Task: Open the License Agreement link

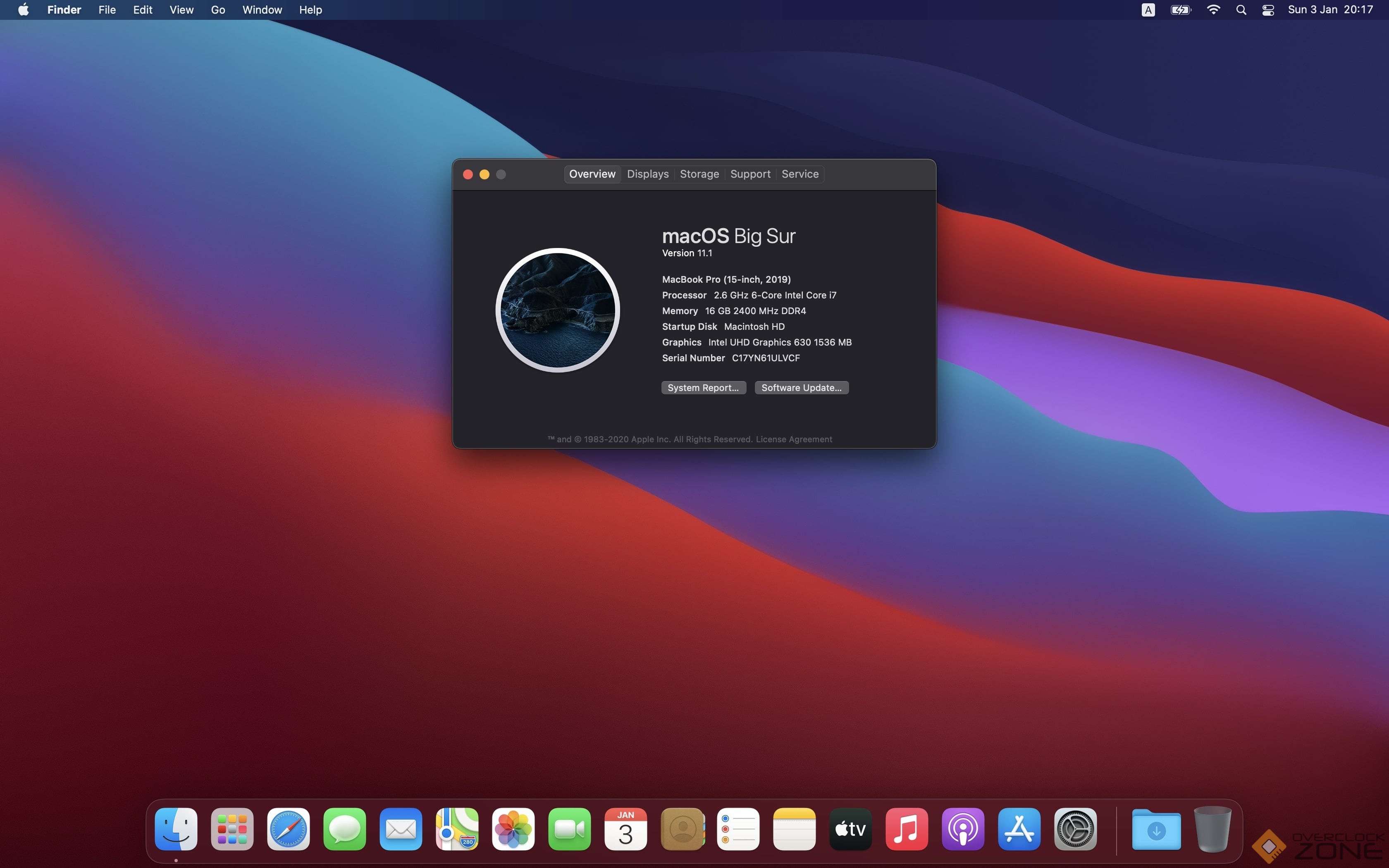Action: (794, 439)
